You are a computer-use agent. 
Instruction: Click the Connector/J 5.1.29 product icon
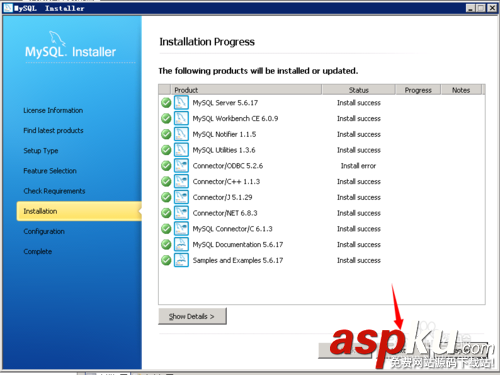click(x=181, y=197)
